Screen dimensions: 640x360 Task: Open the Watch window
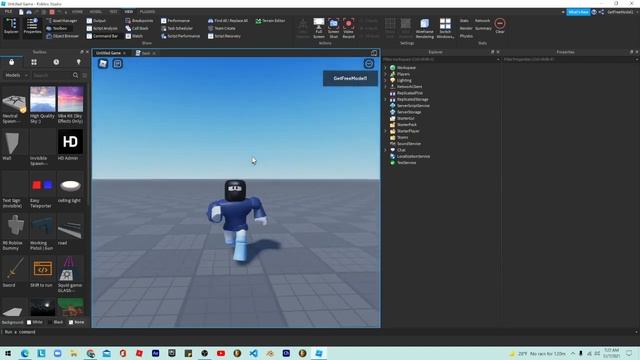(134, 36)
